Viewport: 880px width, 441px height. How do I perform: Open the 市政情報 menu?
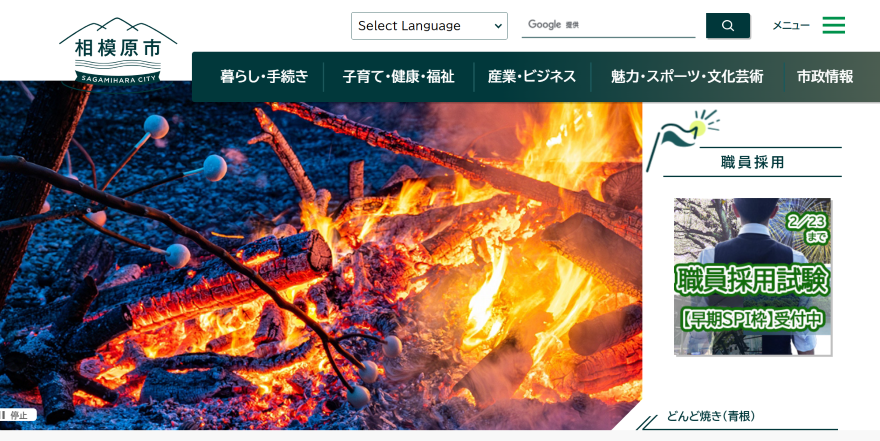pos(825,77)
